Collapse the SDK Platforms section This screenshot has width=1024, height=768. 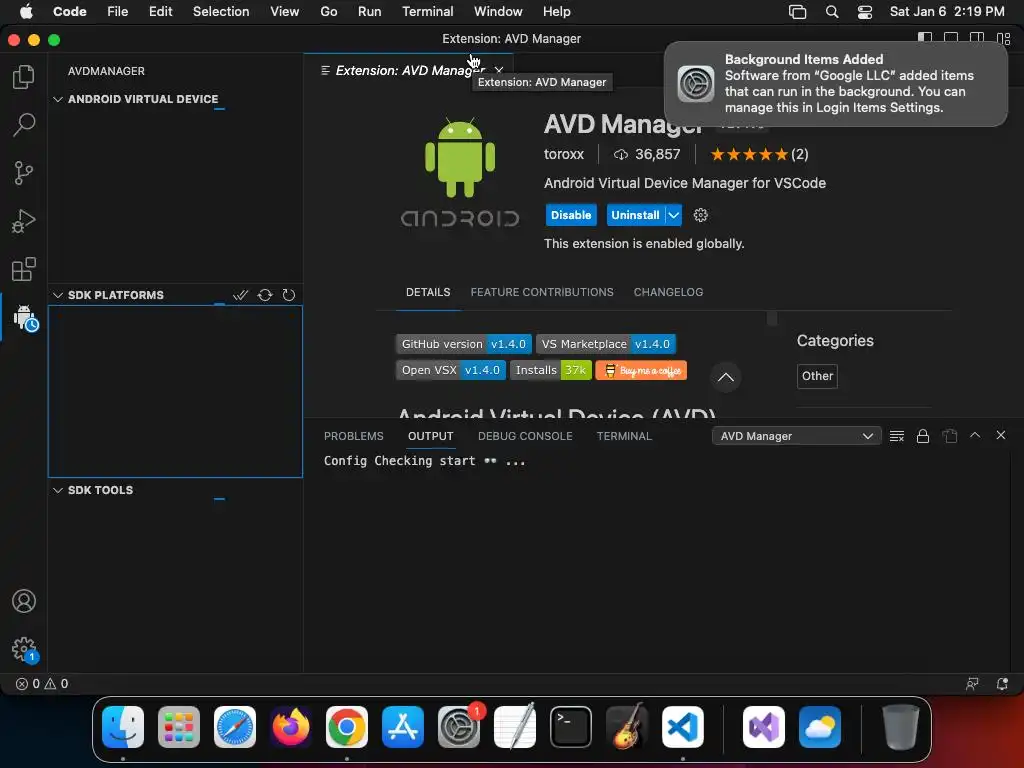click(x=57, y=295)
